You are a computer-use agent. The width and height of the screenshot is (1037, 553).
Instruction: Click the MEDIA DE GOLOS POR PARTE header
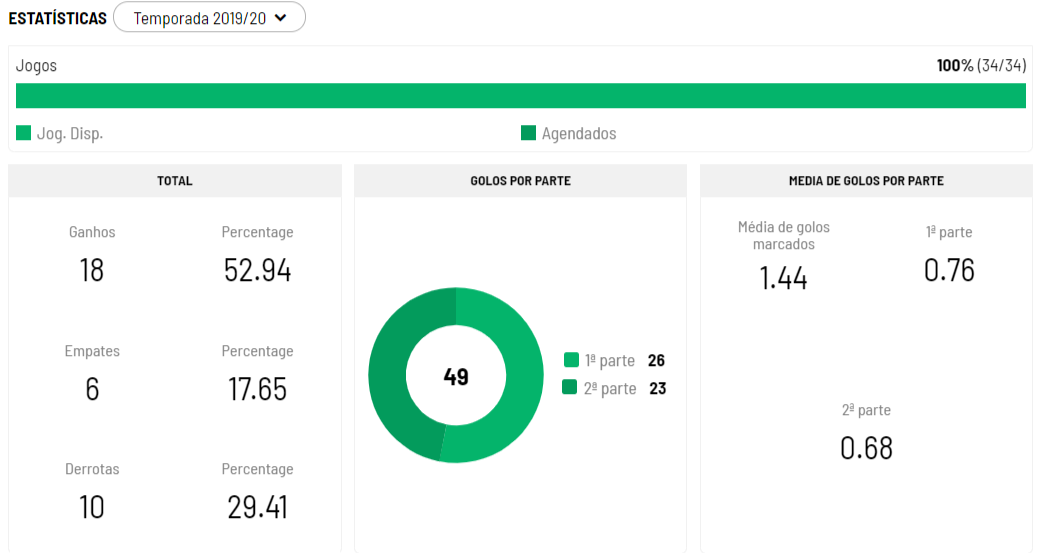(x=866, y=181)
